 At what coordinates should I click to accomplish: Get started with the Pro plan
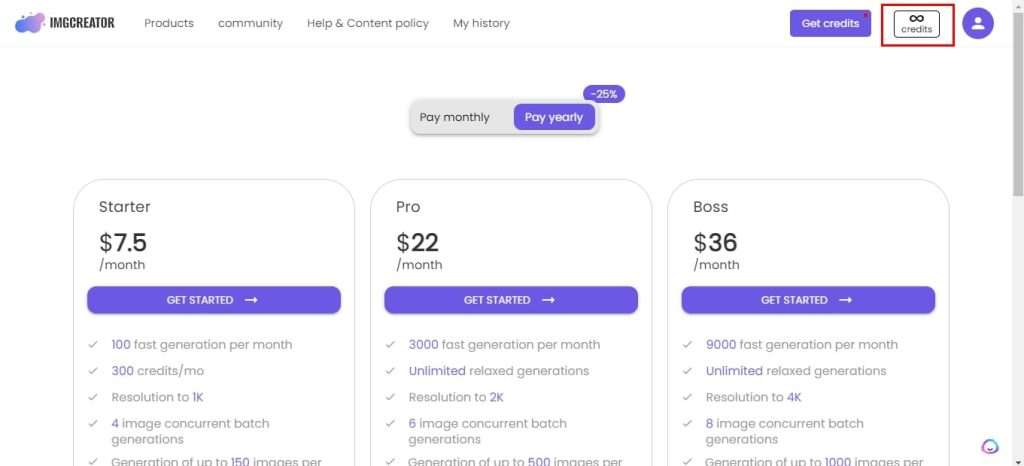point(511,300)
